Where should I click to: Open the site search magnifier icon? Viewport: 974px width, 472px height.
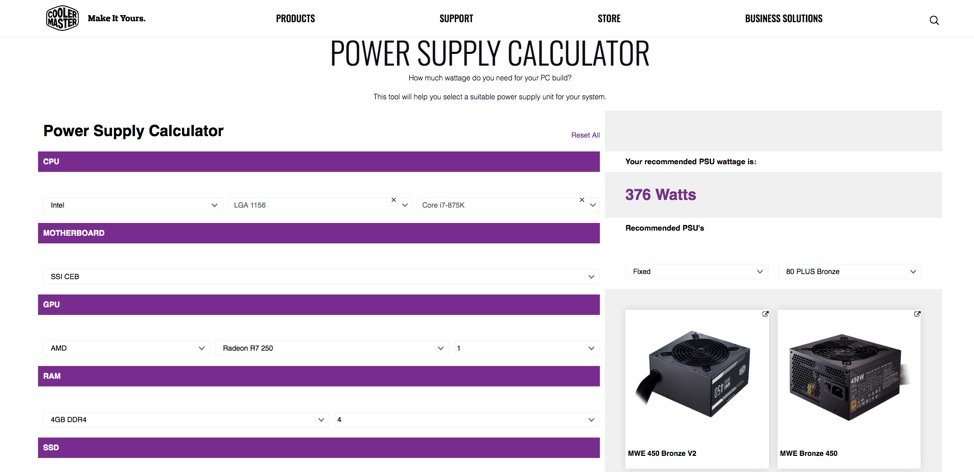tap(934, 20)
